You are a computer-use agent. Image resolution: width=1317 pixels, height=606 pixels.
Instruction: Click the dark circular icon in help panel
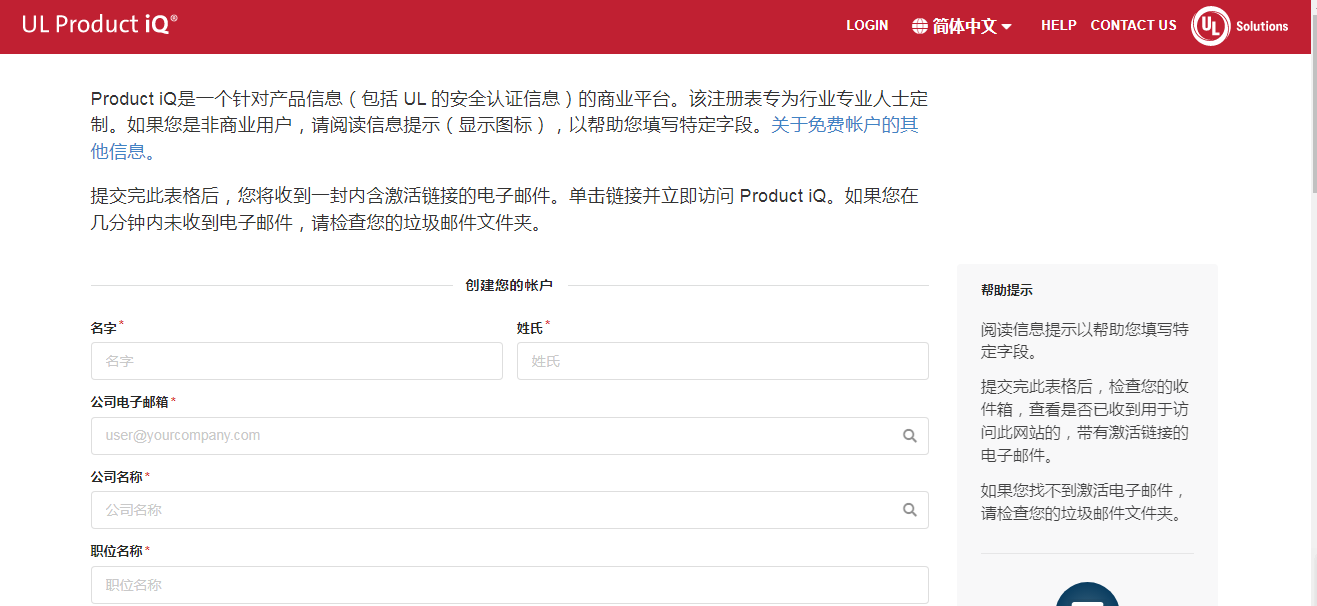coord(1087,596)
